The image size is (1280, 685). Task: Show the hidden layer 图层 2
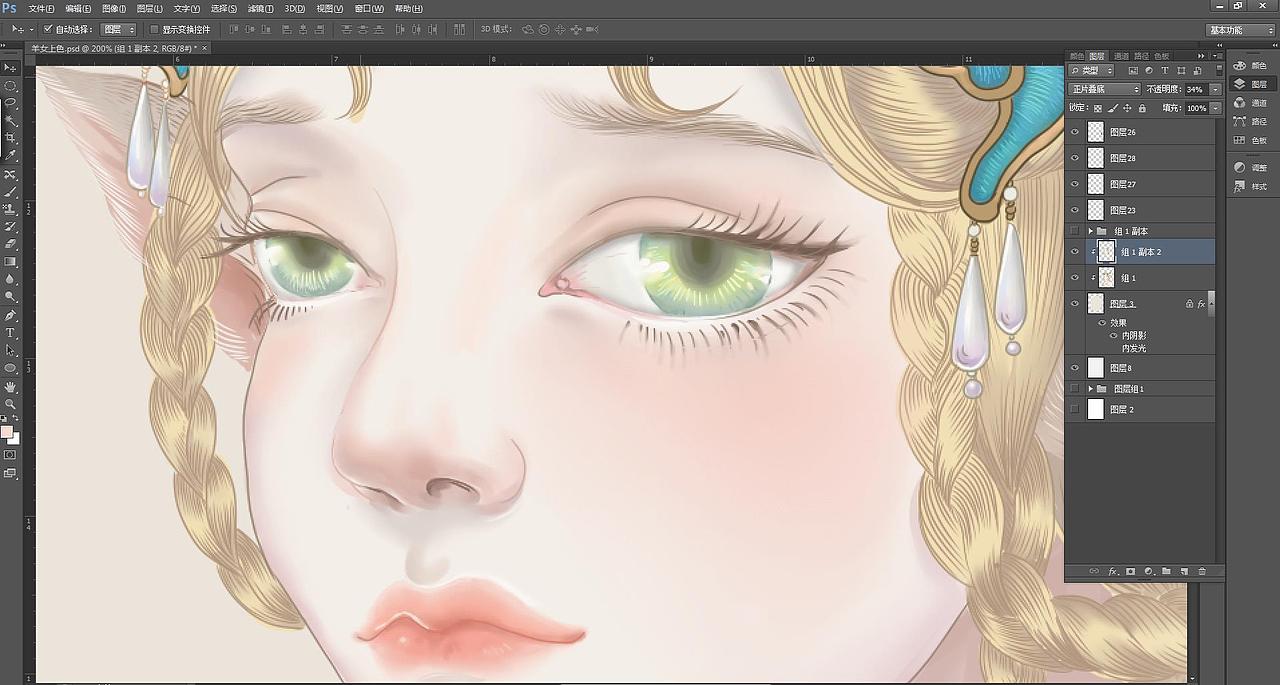tap(1075, 409)
